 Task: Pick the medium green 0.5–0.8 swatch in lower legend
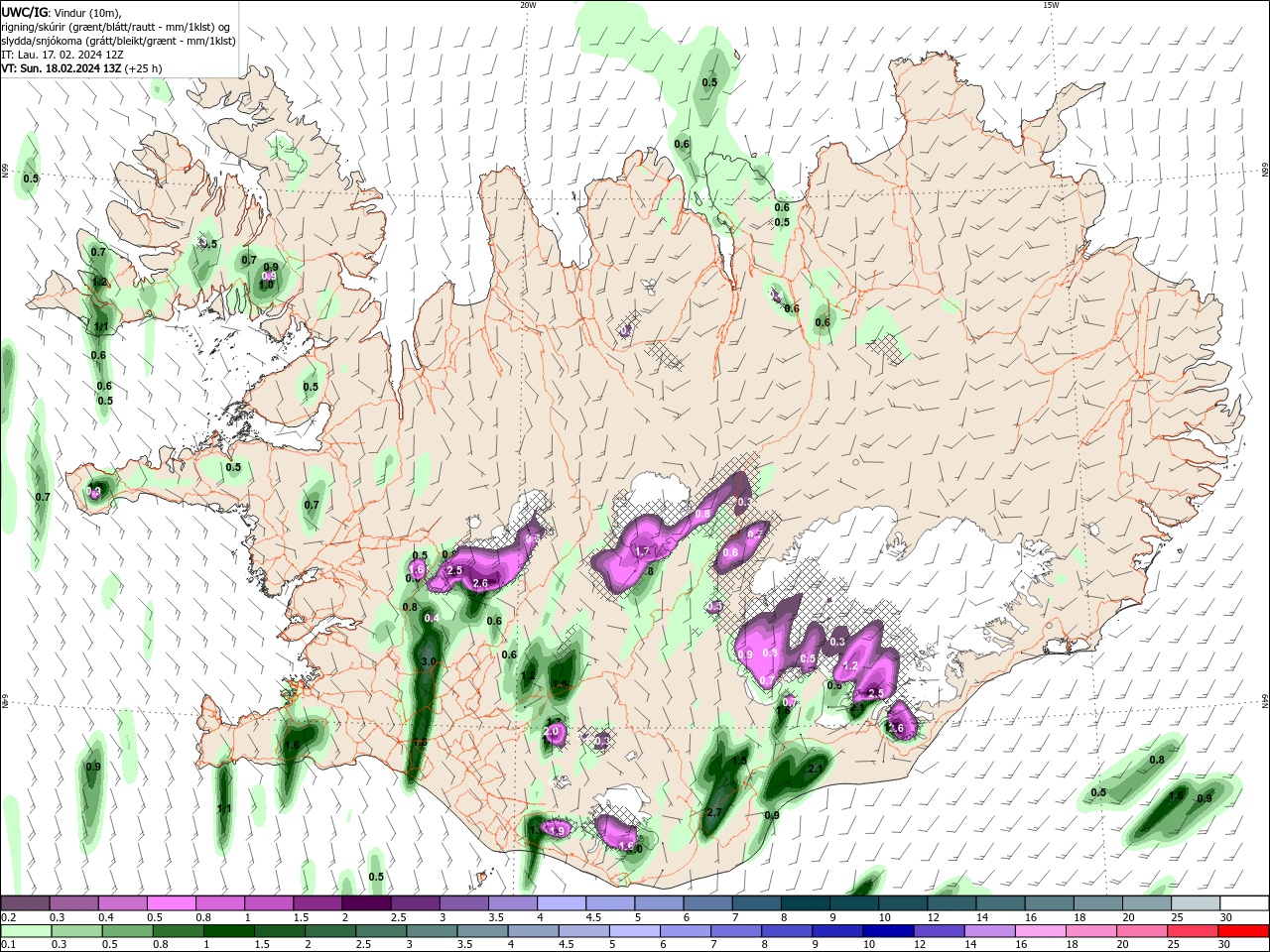click(x=128, y=931)
